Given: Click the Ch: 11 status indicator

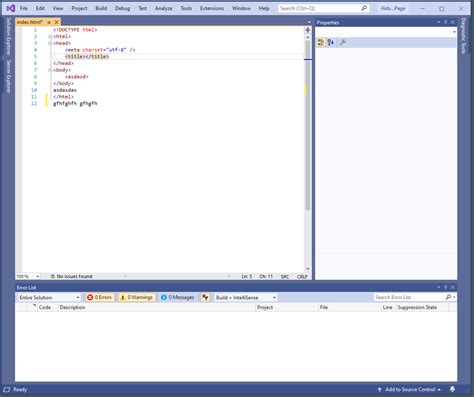Looking at the screenshot, I should tap(266, 276).
